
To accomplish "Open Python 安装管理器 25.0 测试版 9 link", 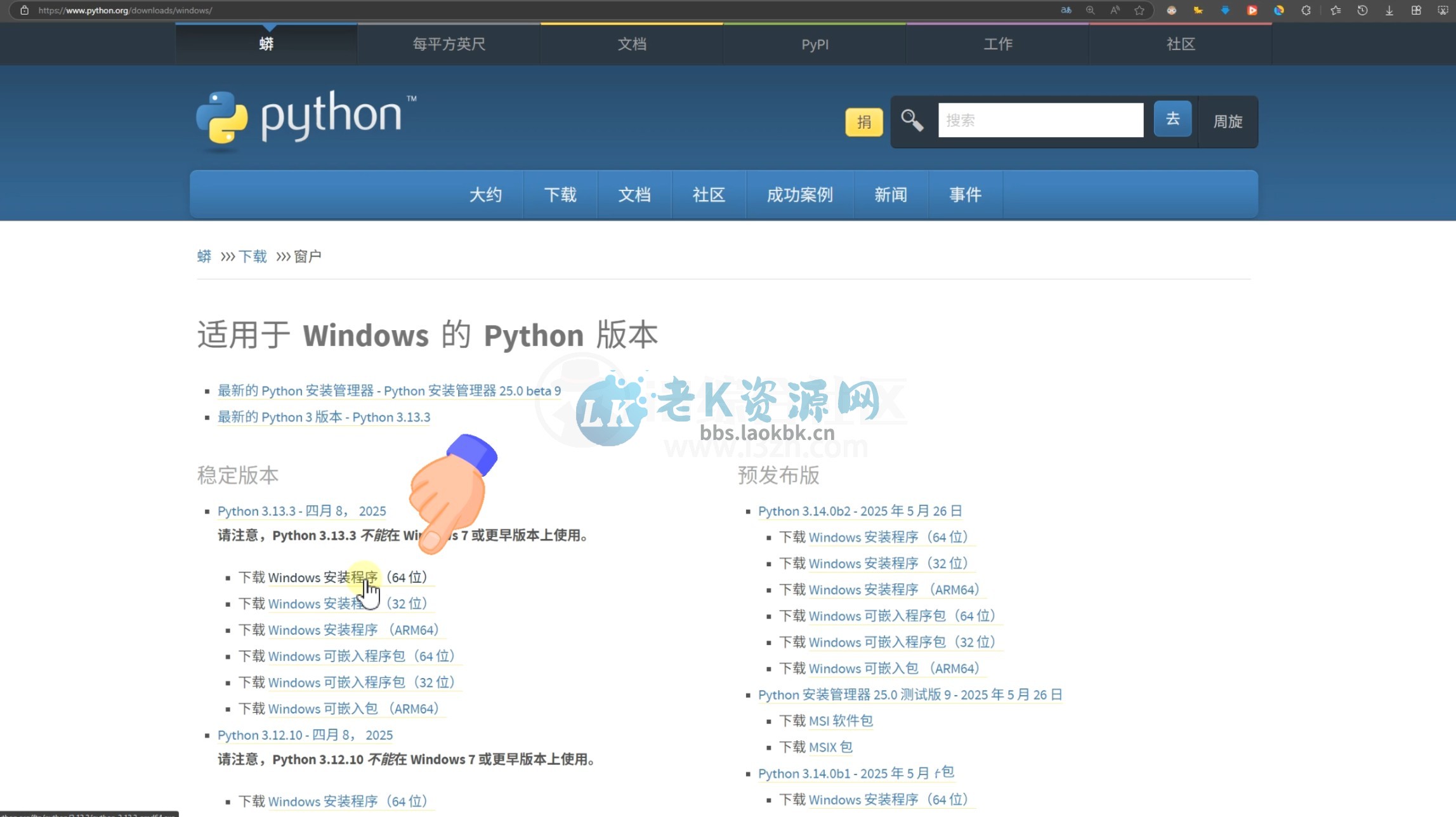I will 910,695.
